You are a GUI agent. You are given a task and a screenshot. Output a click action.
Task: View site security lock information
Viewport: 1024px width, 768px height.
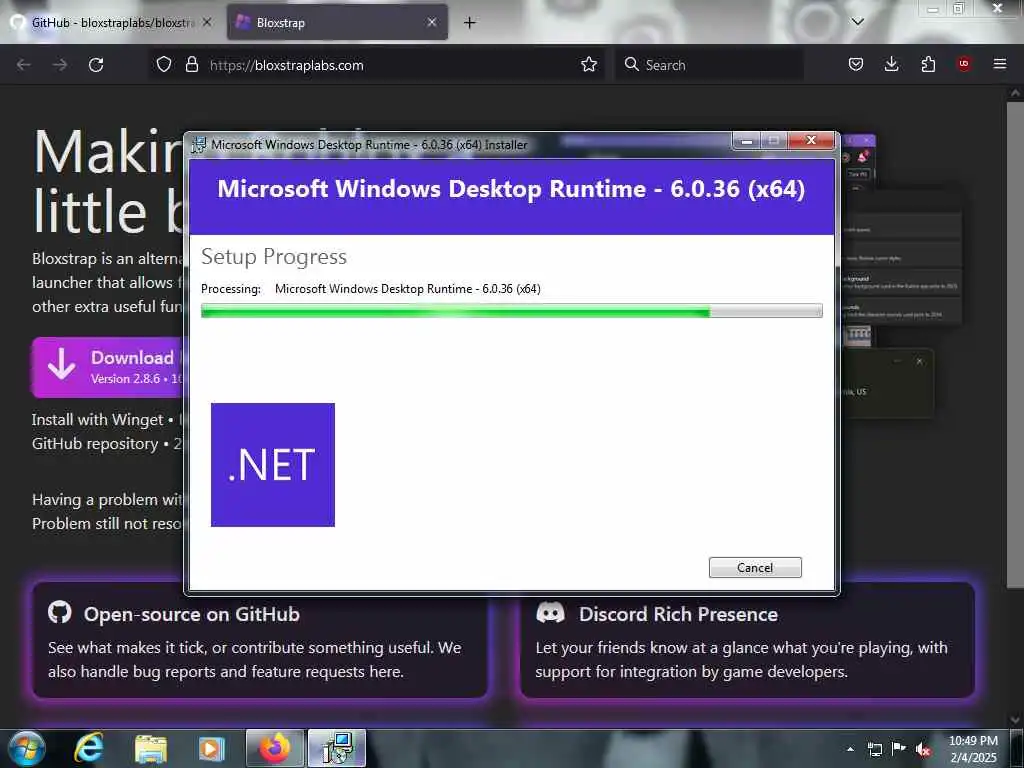(192, 65)
